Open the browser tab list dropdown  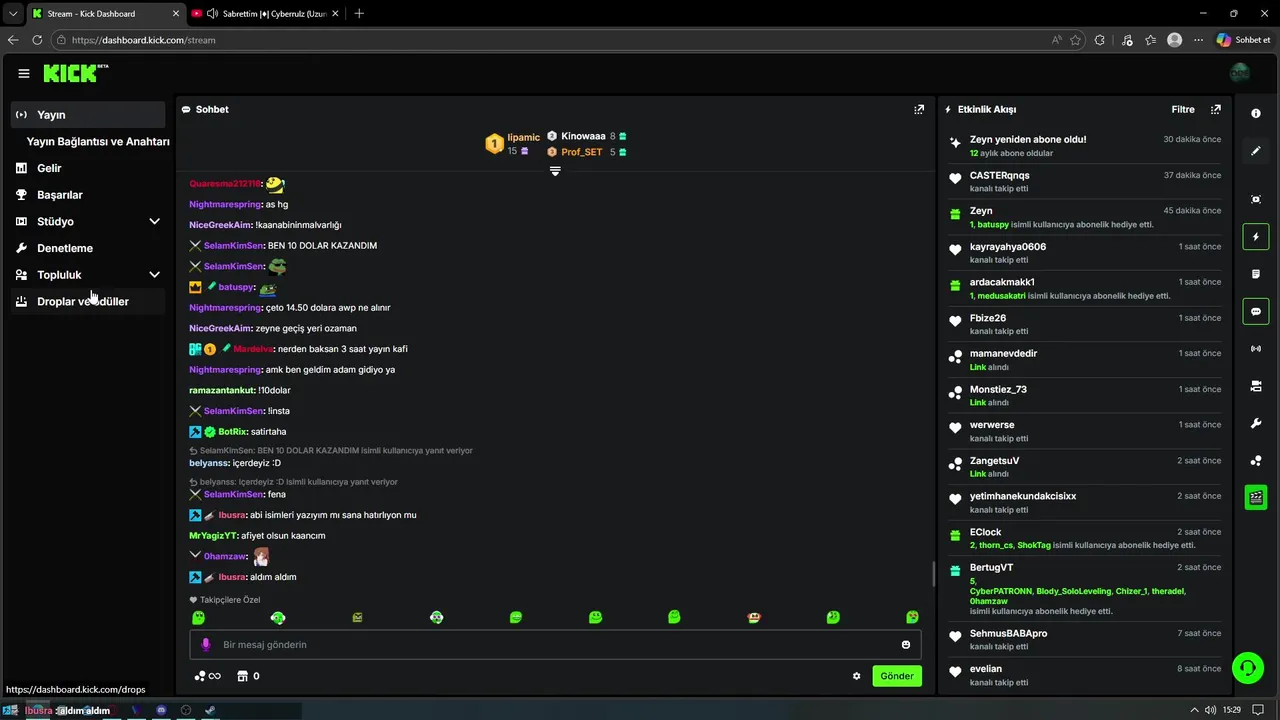[13, 13]
